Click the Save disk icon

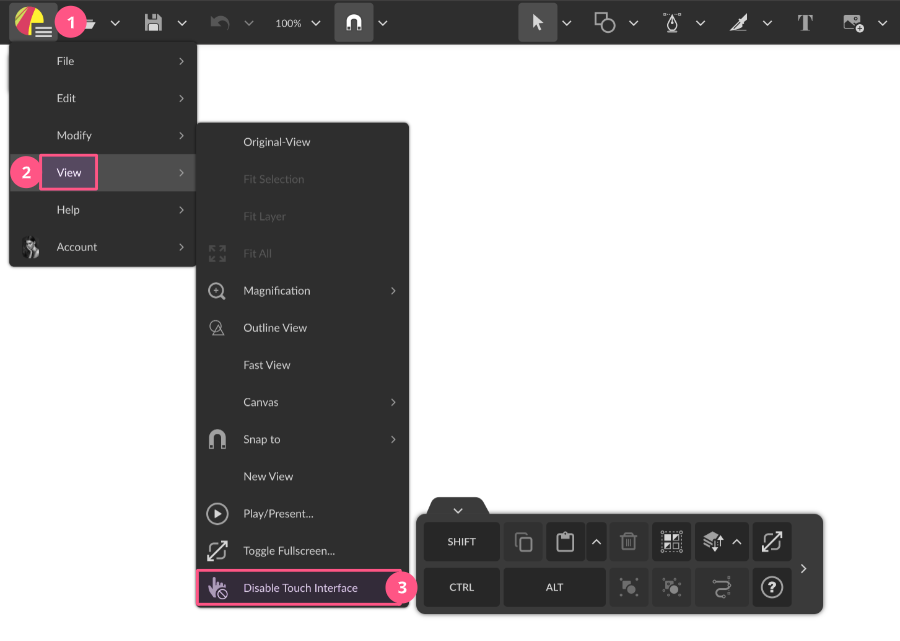[x=153, y=22]
